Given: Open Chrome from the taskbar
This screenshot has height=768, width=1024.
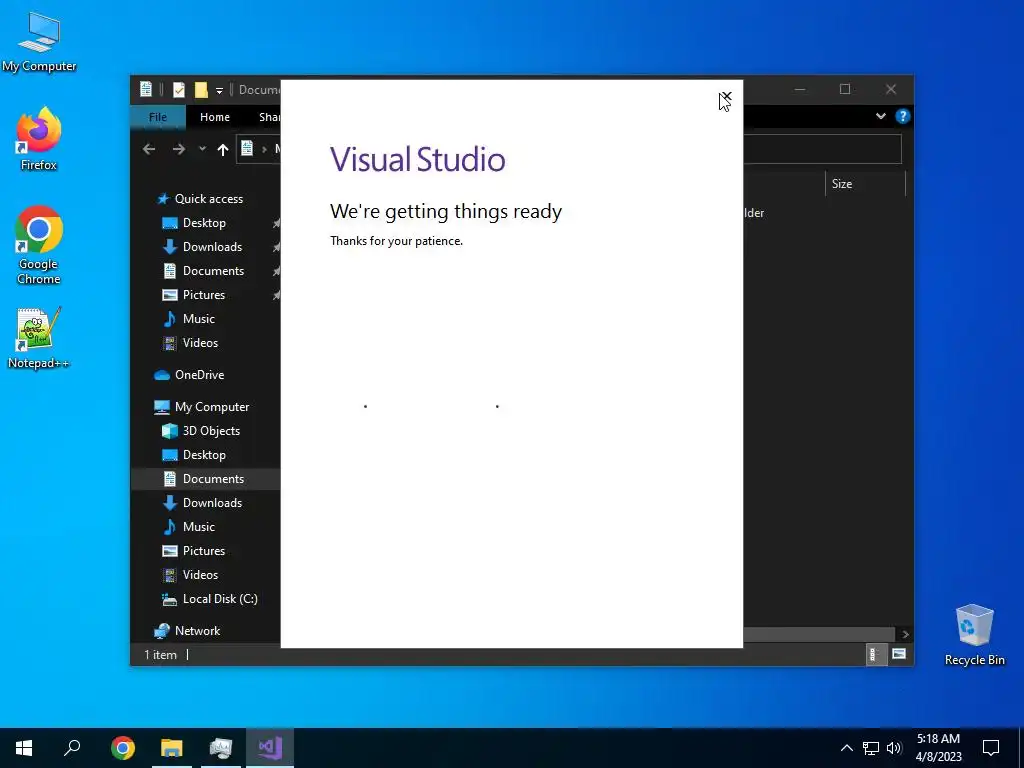Looking at the screenshot, I should click(x=123, y=748).
